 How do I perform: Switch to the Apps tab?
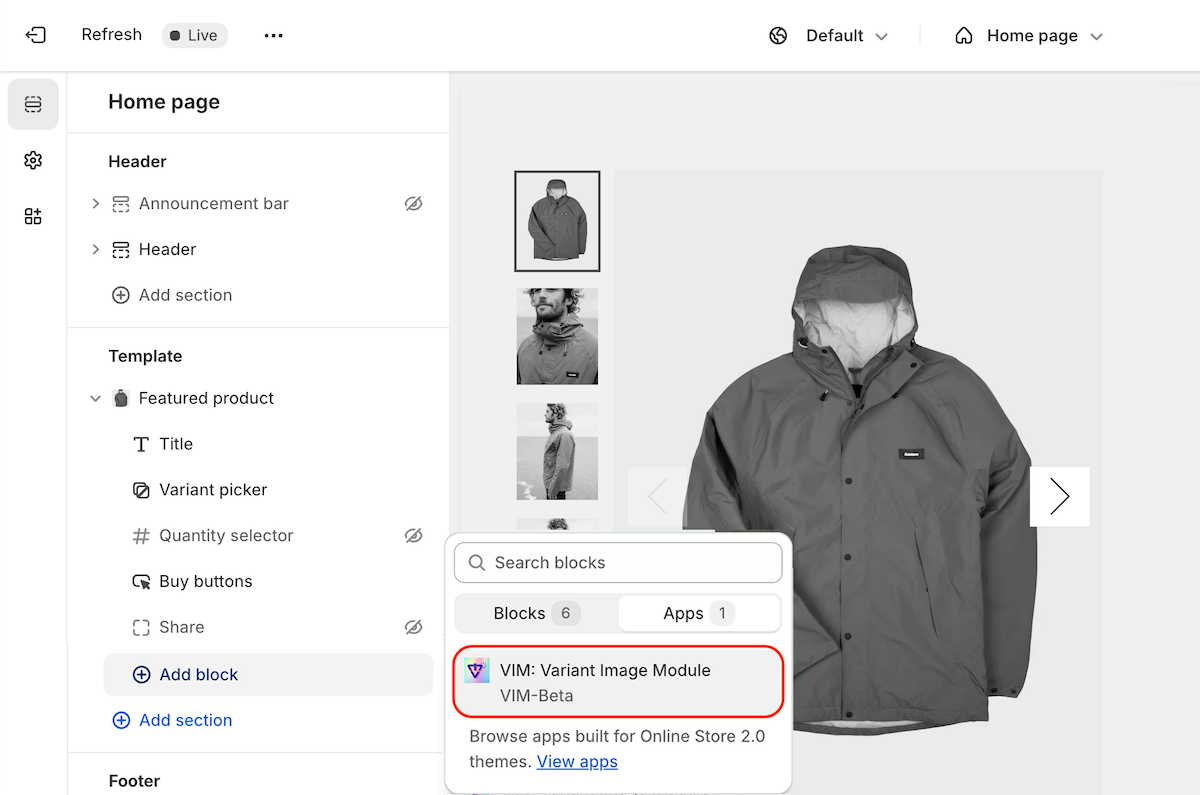click(698, 613)
